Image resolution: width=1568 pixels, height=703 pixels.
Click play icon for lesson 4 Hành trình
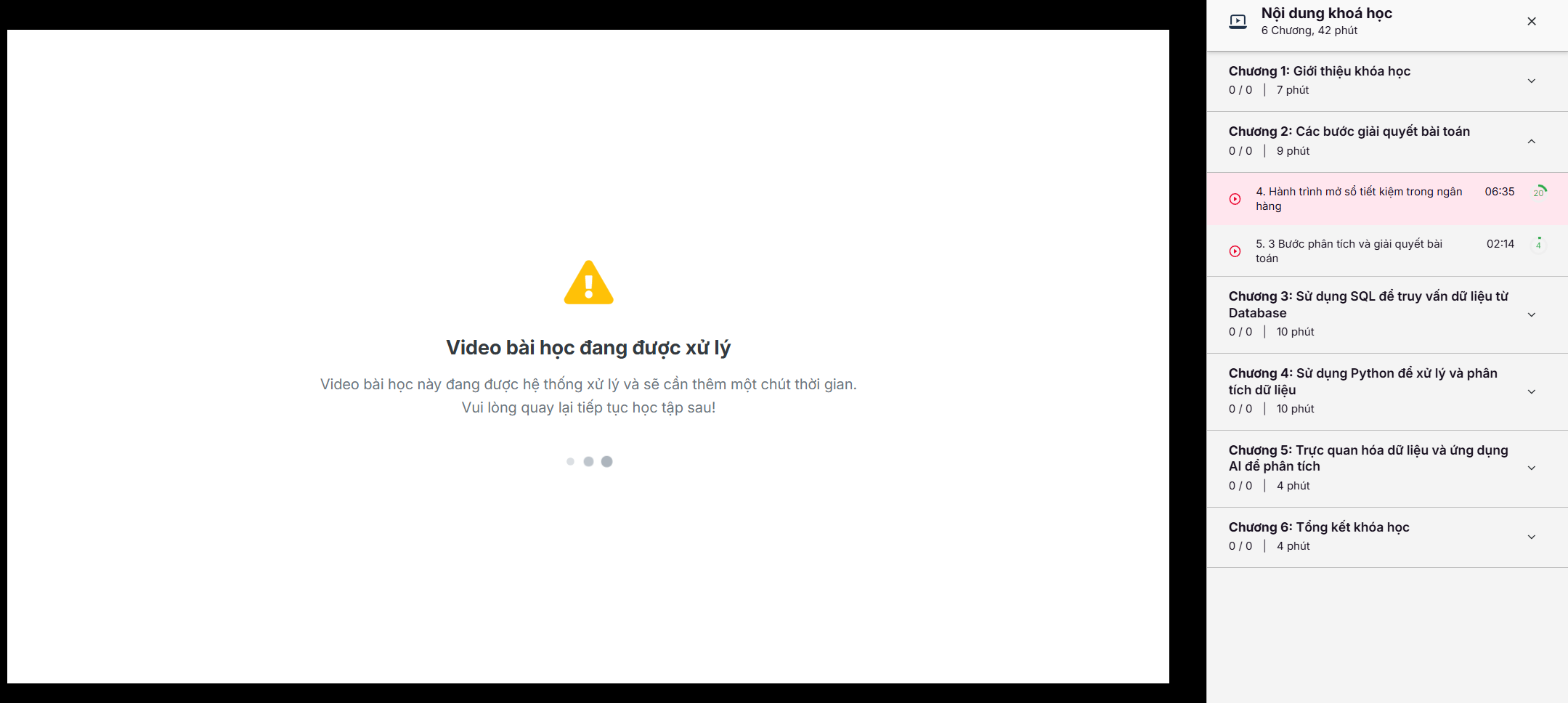[1235, 199]
